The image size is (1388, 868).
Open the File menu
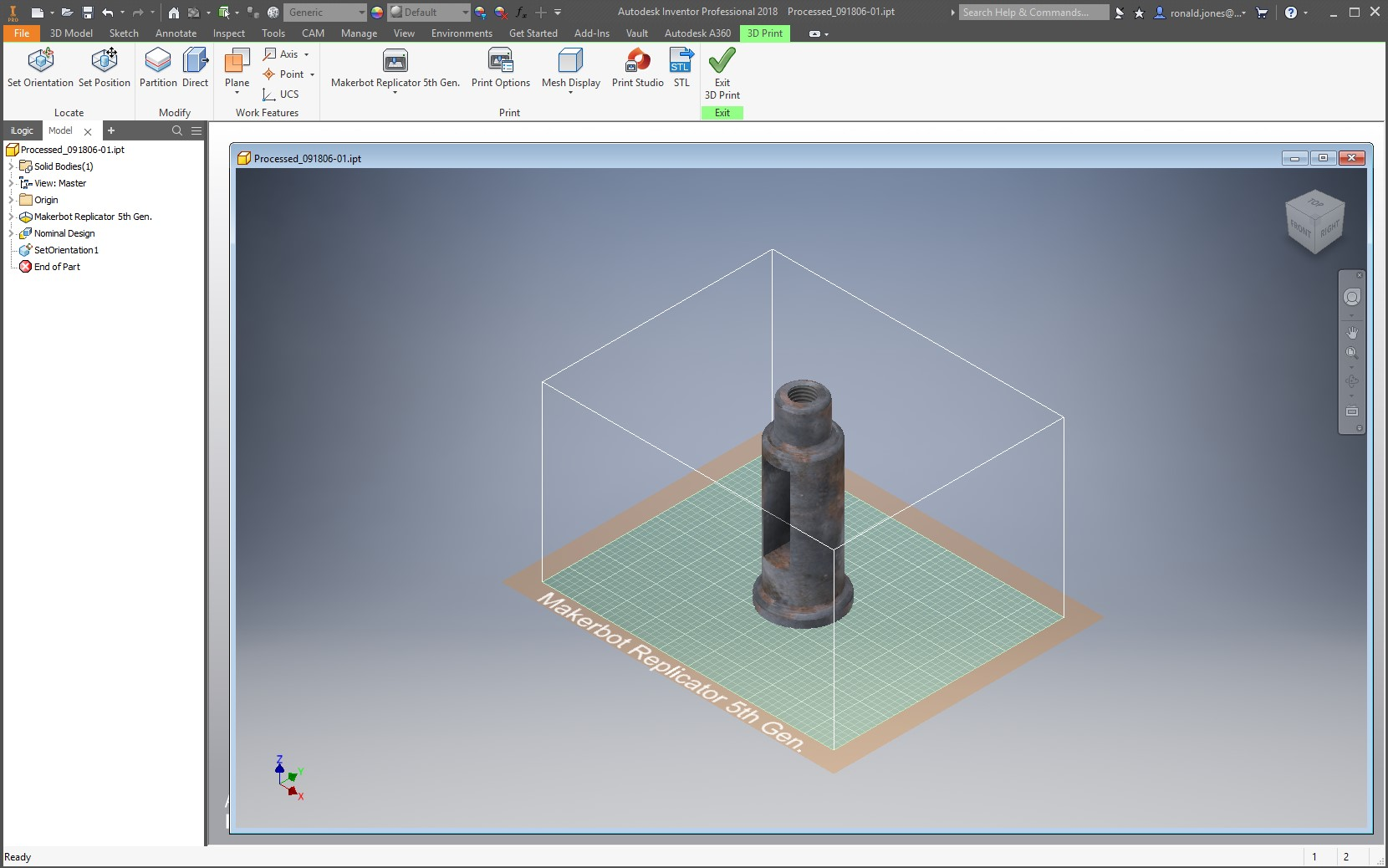point(22,33)
